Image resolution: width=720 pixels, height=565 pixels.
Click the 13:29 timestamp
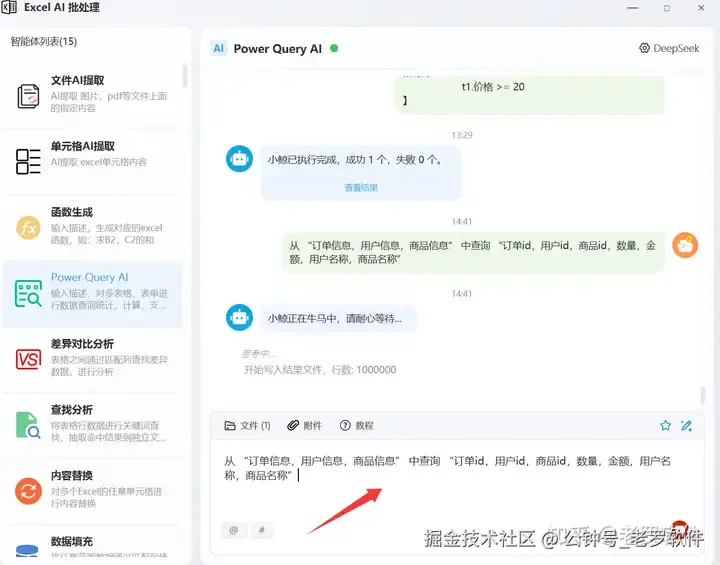(x=461, y=135)
